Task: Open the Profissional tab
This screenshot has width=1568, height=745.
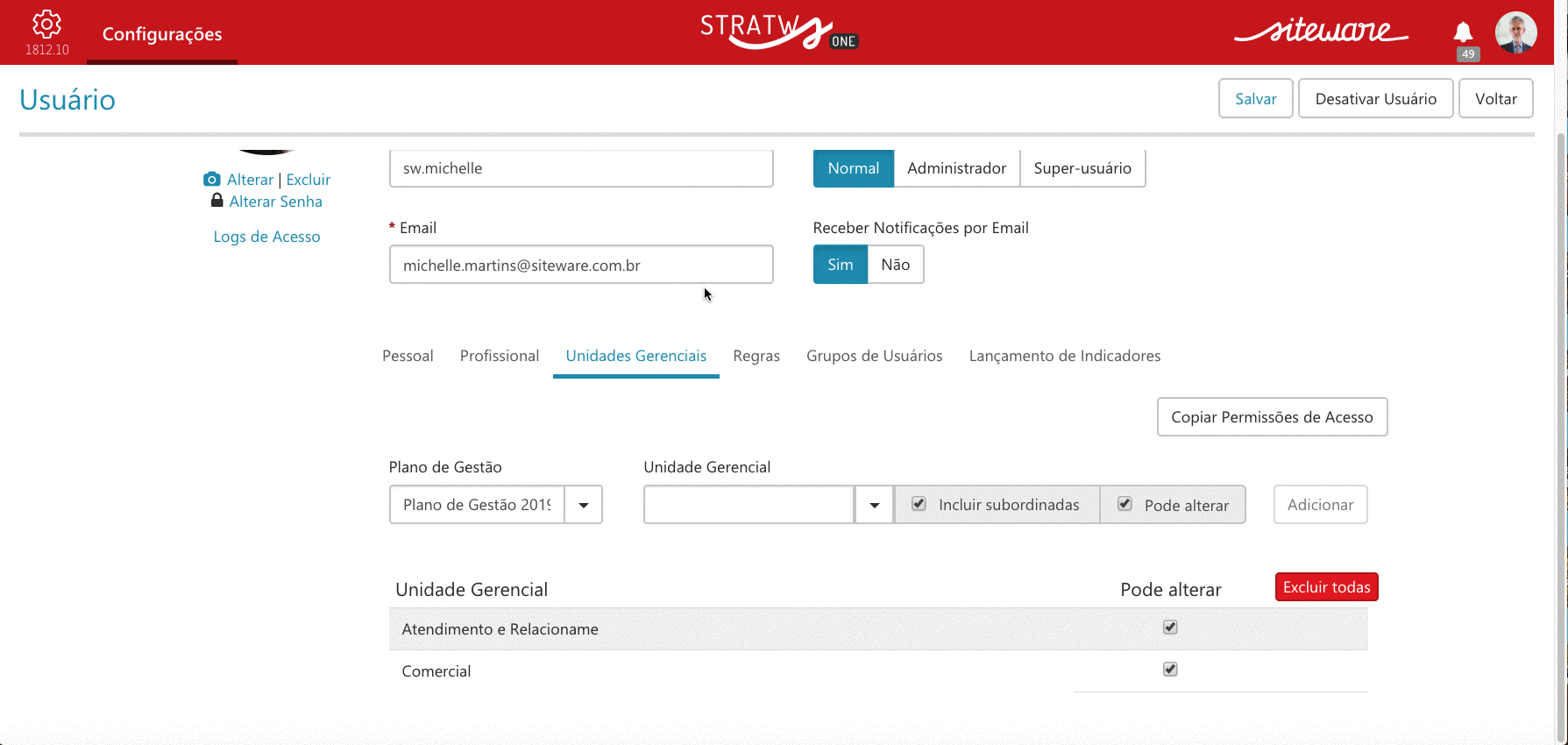Action: click(x=500, y=356)
